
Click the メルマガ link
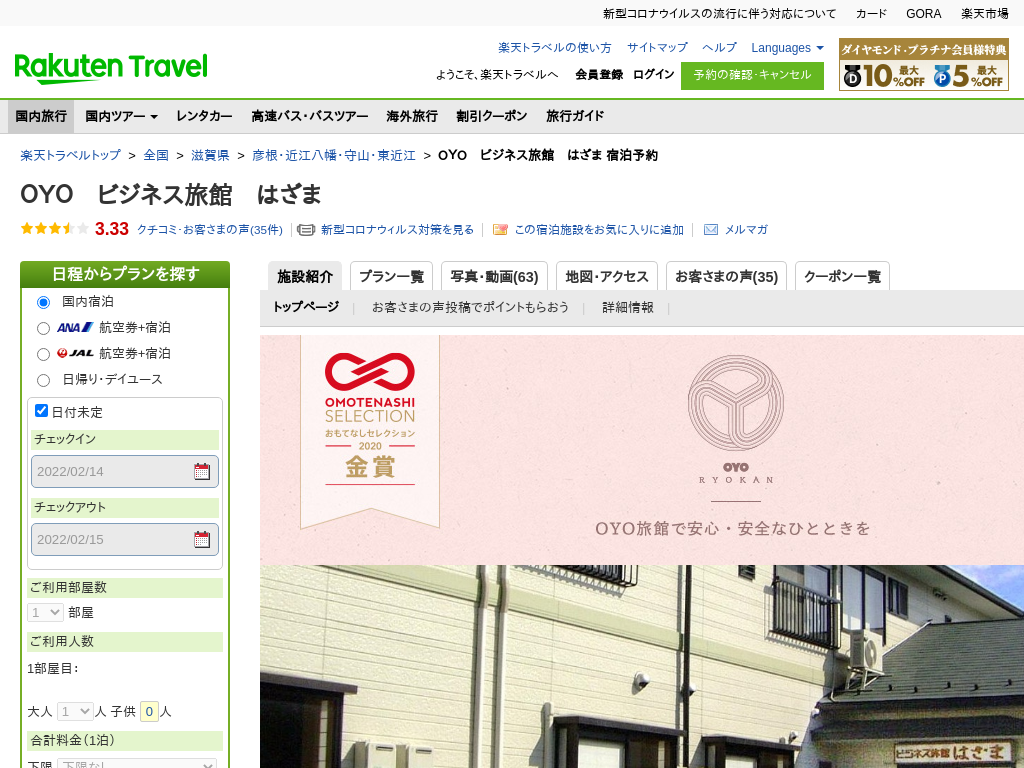(746, 230)
